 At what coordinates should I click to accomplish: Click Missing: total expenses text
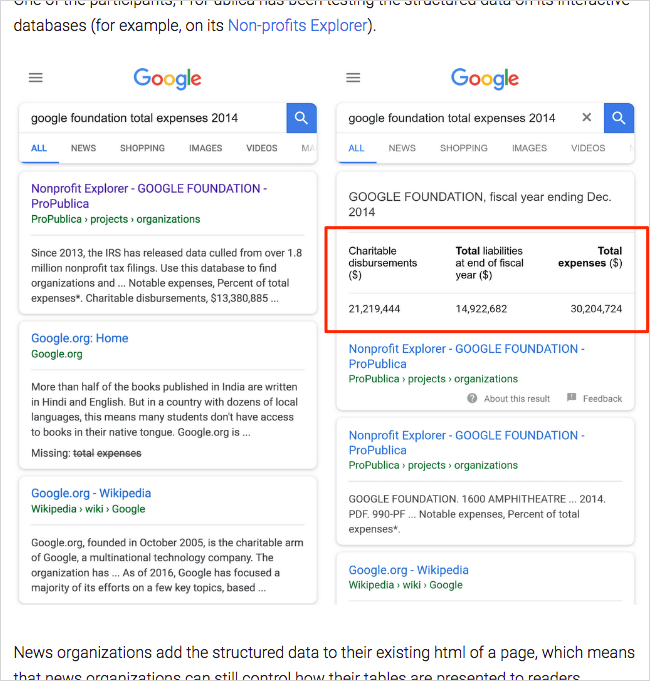pyautogui.click(x=86, y=453)
